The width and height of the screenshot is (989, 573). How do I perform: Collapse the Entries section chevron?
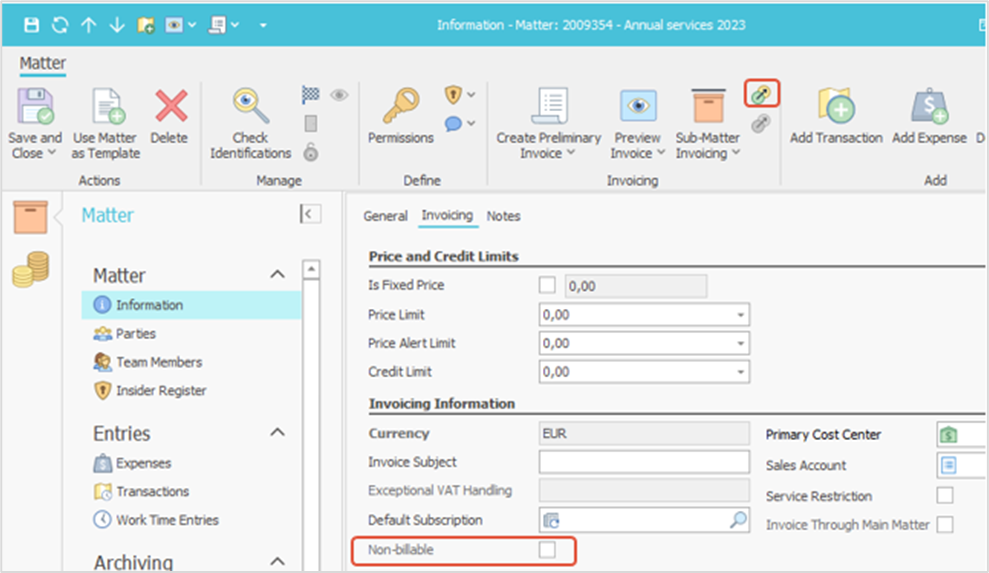[277, 433]
